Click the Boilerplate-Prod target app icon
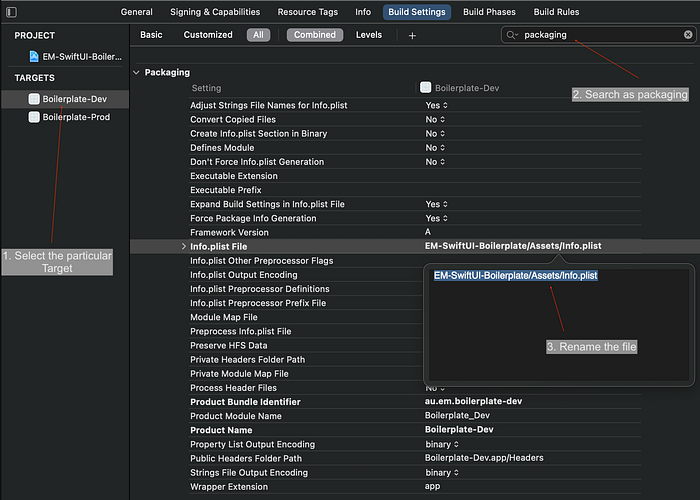This screenshot has height=500, width=700. 34,117
